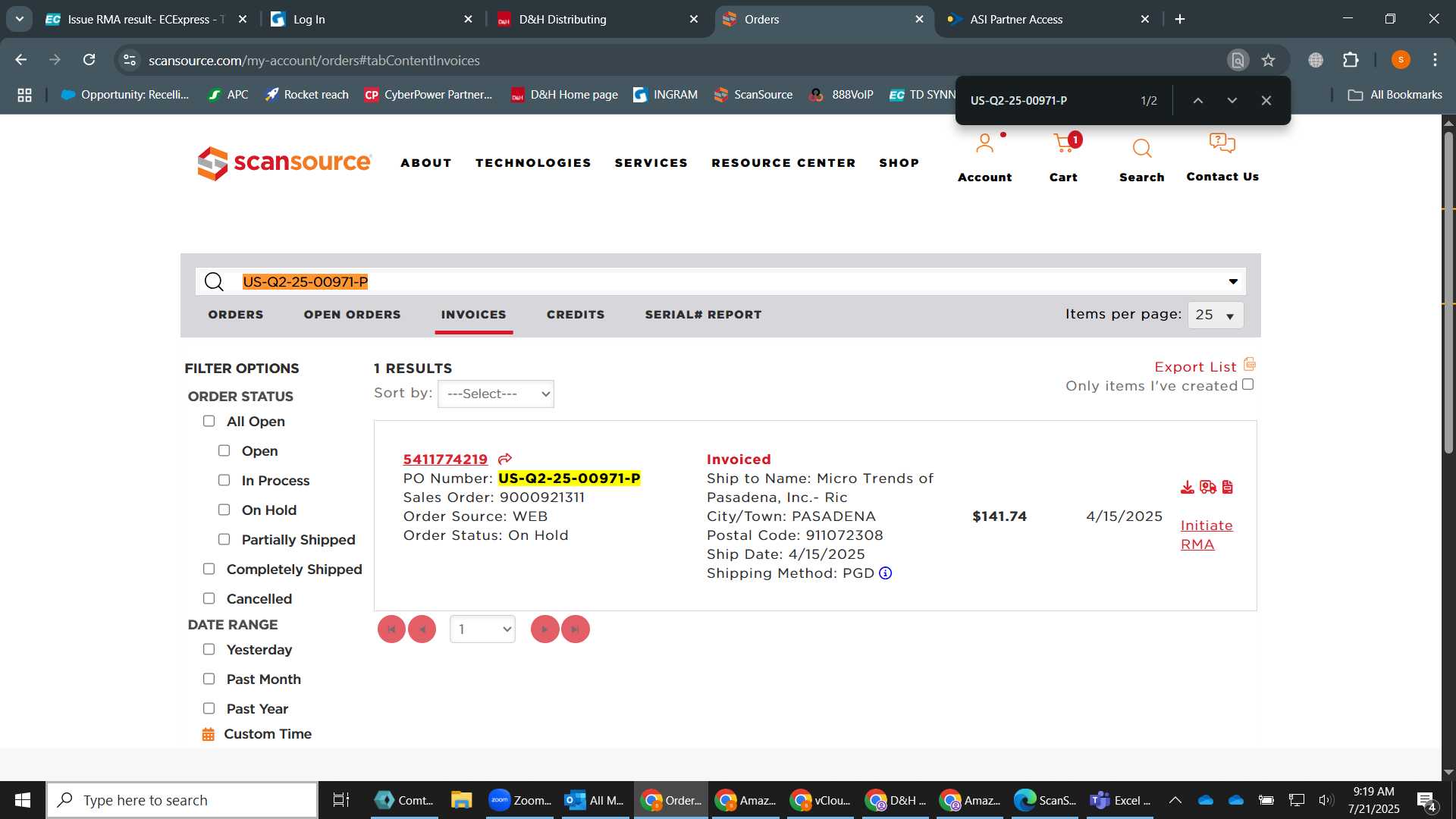Check the Cancelled filter
1456x819 pixels.
pos(209,598)
